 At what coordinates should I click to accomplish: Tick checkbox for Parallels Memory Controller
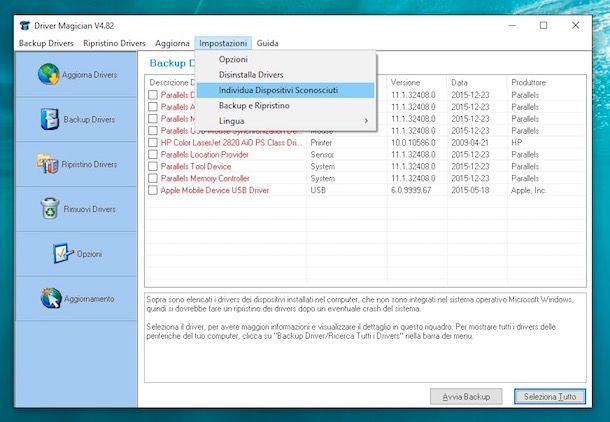[x=153, y=178]
